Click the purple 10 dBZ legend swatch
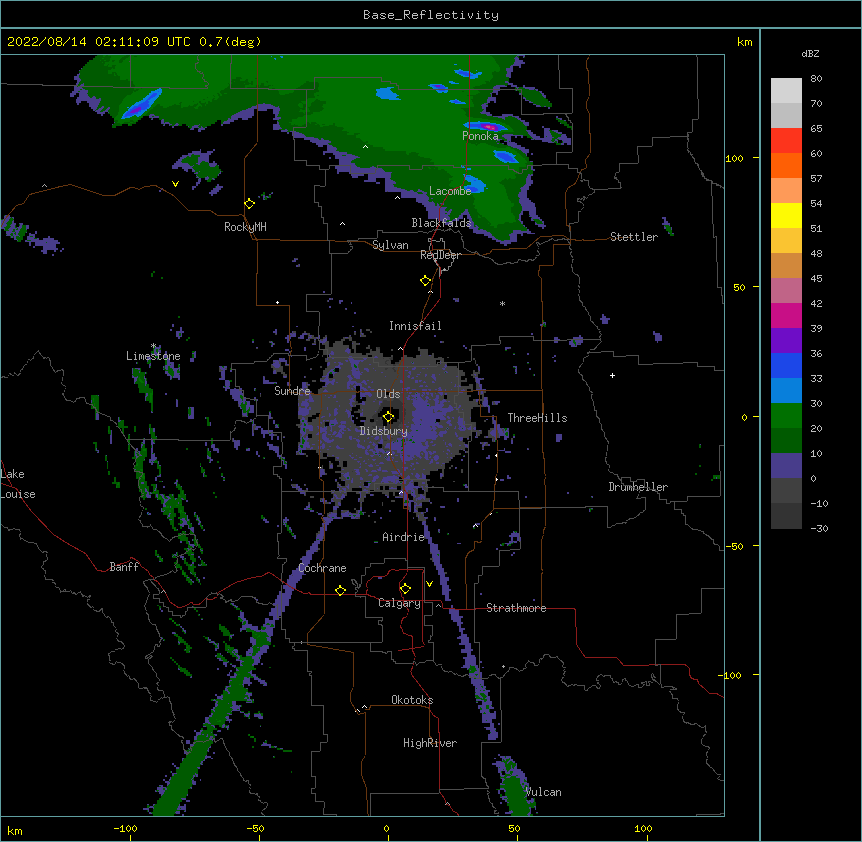Image resolution: width=862 pixels, height=842 pixels. point(786,466)
